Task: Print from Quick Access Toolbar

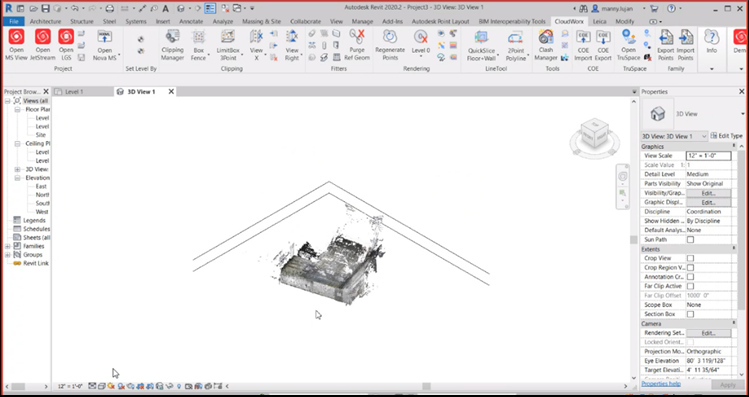Action: pos(109,8)
